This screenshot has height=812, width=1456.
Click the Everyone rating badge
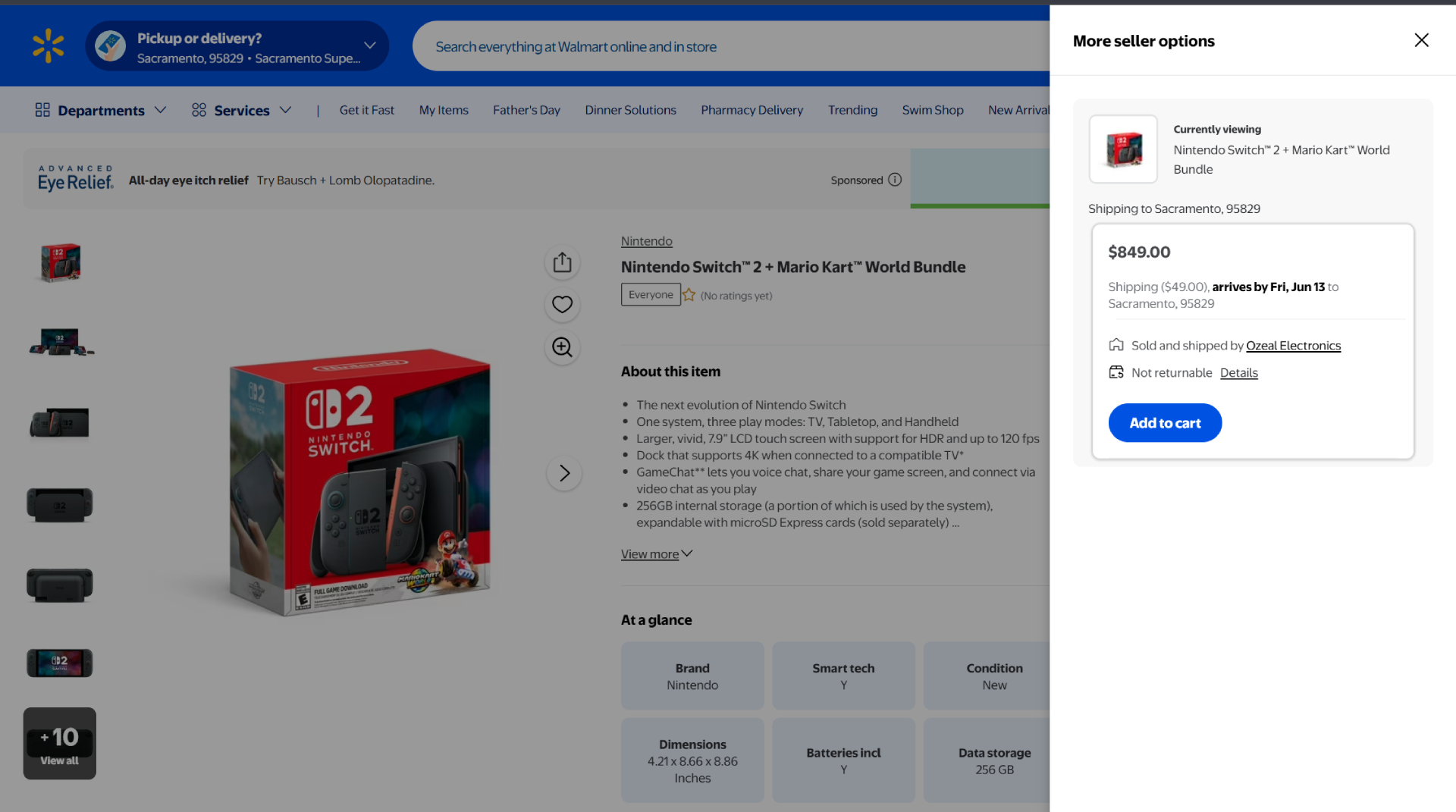[651, 294]
